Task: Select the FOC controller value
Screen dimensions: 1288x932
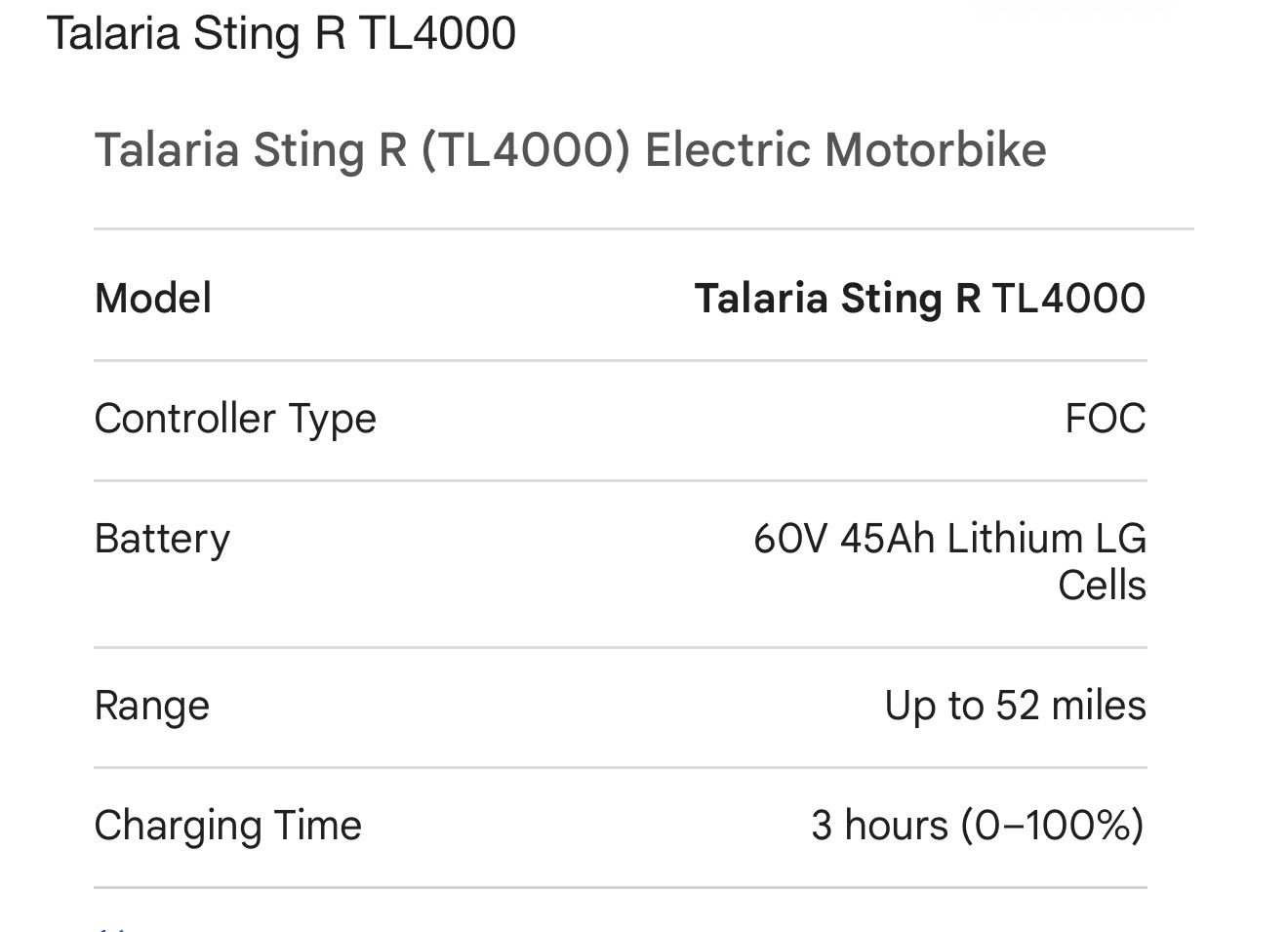Action: (1106, 419)
